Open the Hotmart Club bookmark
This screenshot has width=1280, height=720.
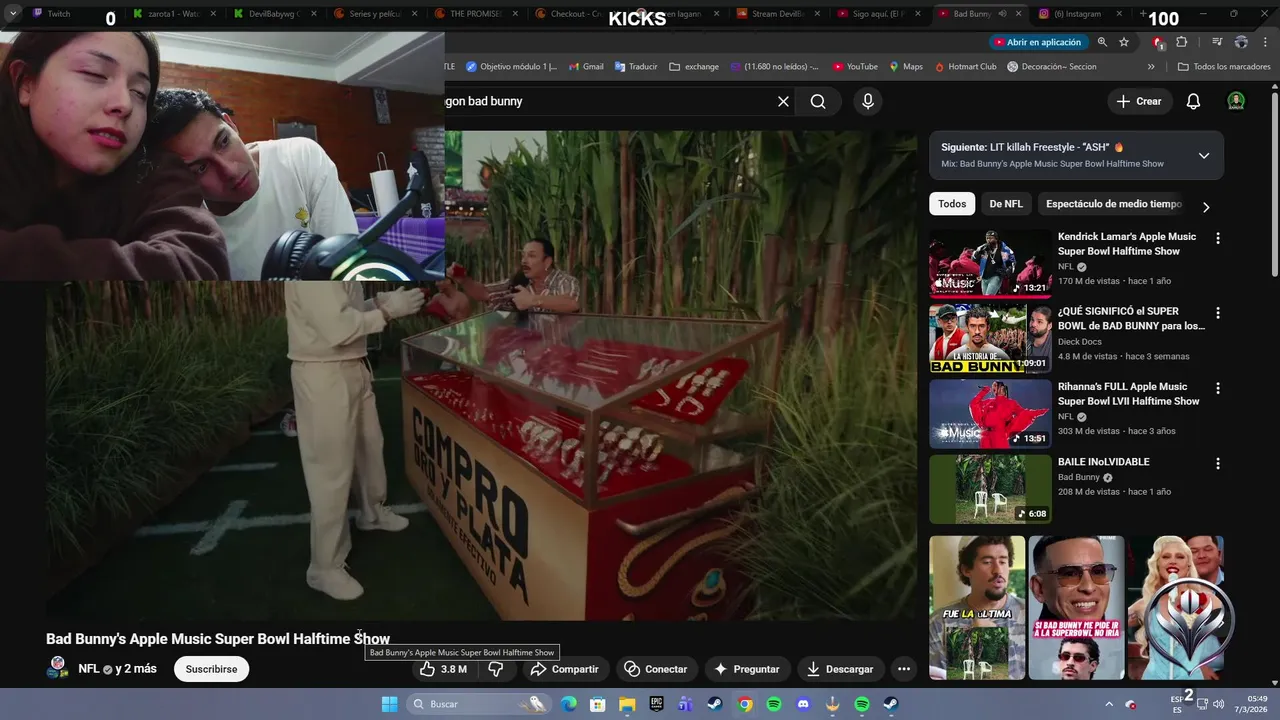coord(965,67)
